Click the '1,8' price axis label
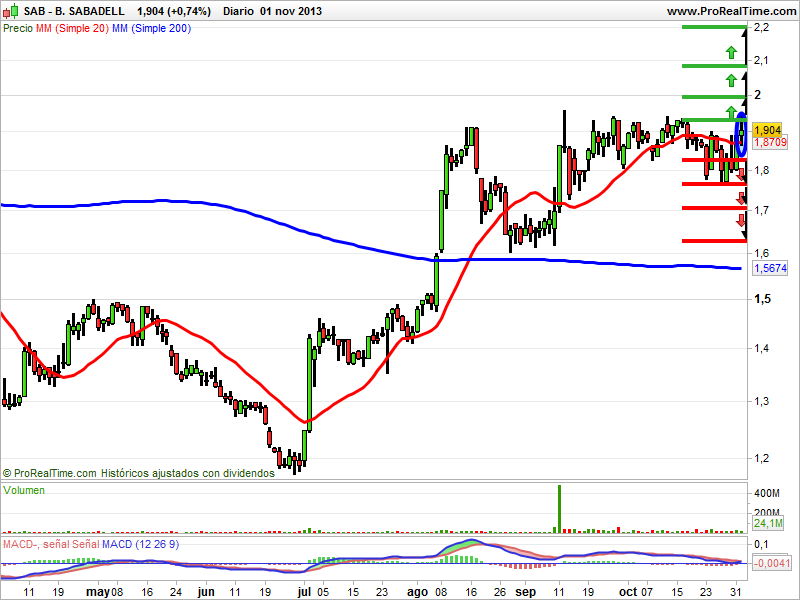 (x=762, y=170)
